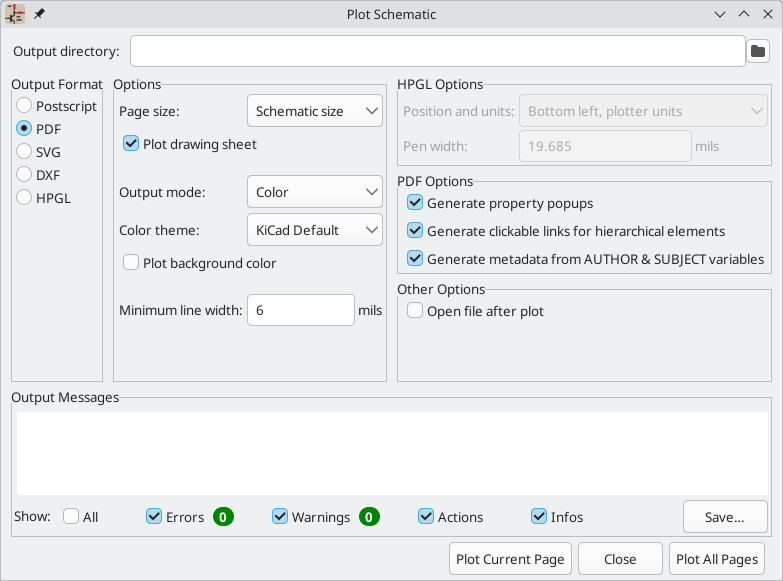The width and height of the screenshot is (783, 581).
Task: Disable Plot drawing sheet checkbox
Action: (131, 144)
